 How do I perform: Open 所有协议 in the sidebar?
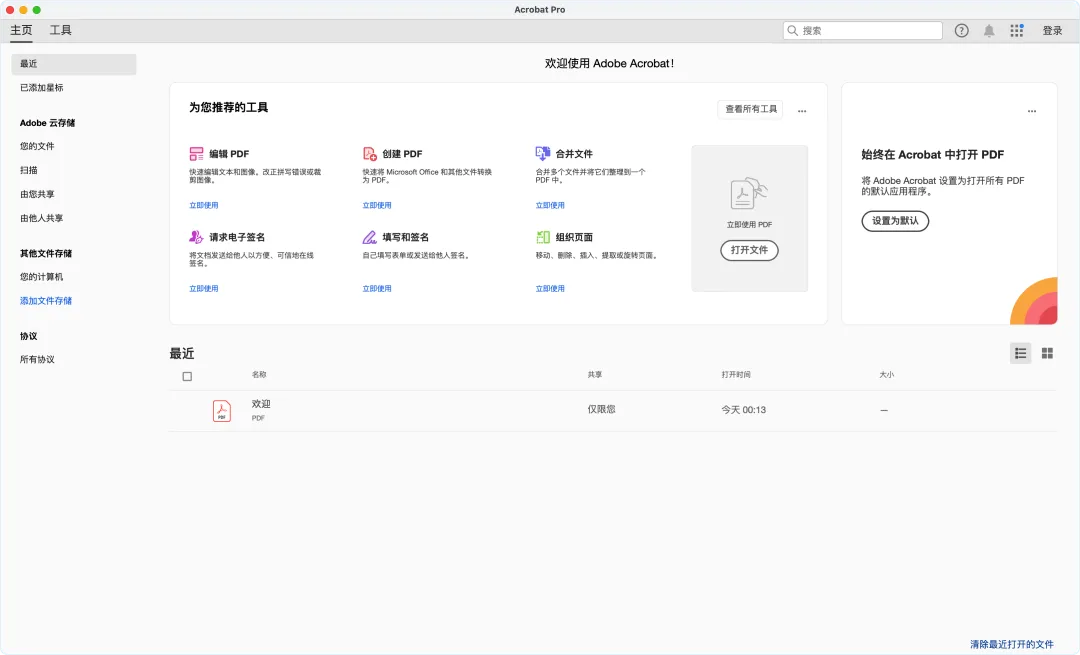click(x=37, y=360)
